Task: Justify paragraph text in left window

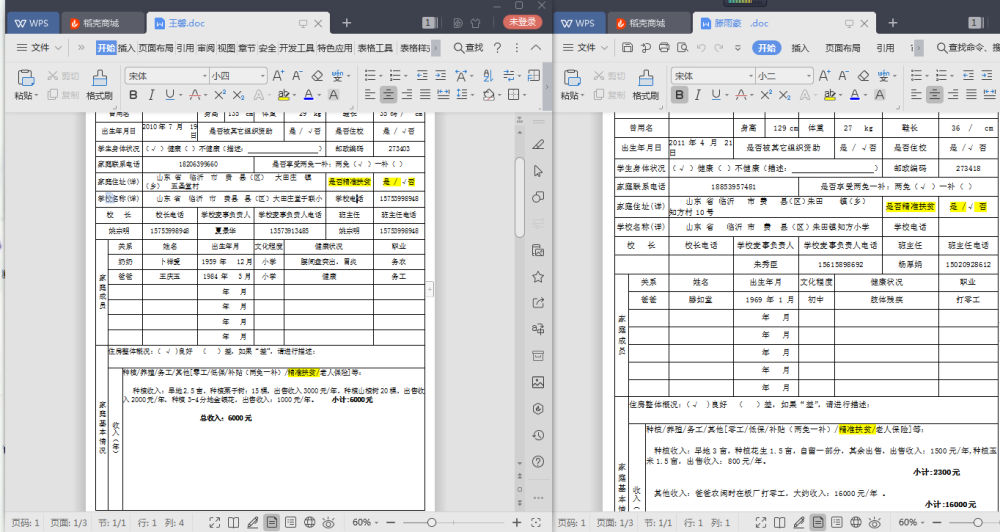Action: [x=425, y=94]
